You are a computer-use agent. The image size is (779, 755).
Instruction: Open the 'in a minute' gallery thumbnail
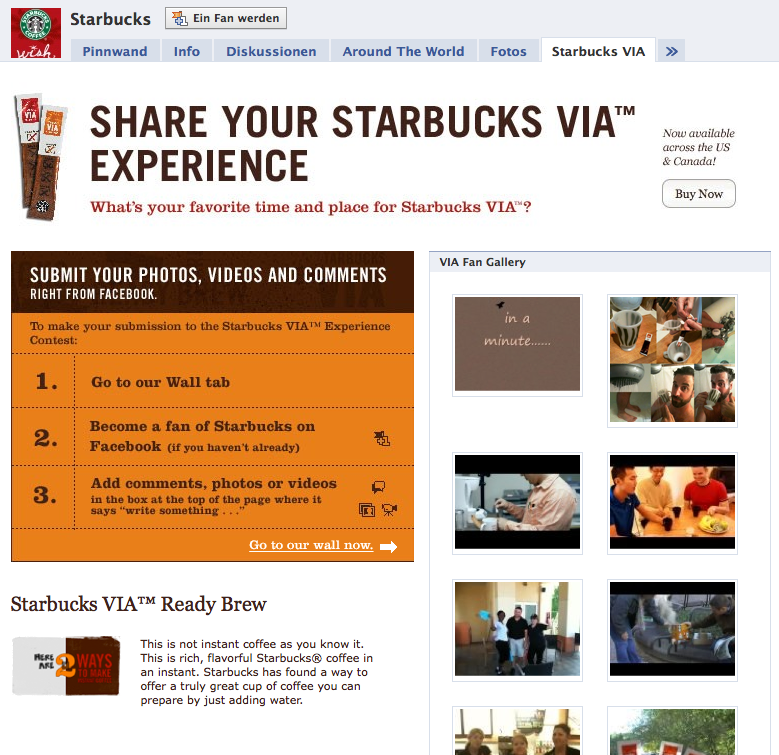tap(517, 344)
